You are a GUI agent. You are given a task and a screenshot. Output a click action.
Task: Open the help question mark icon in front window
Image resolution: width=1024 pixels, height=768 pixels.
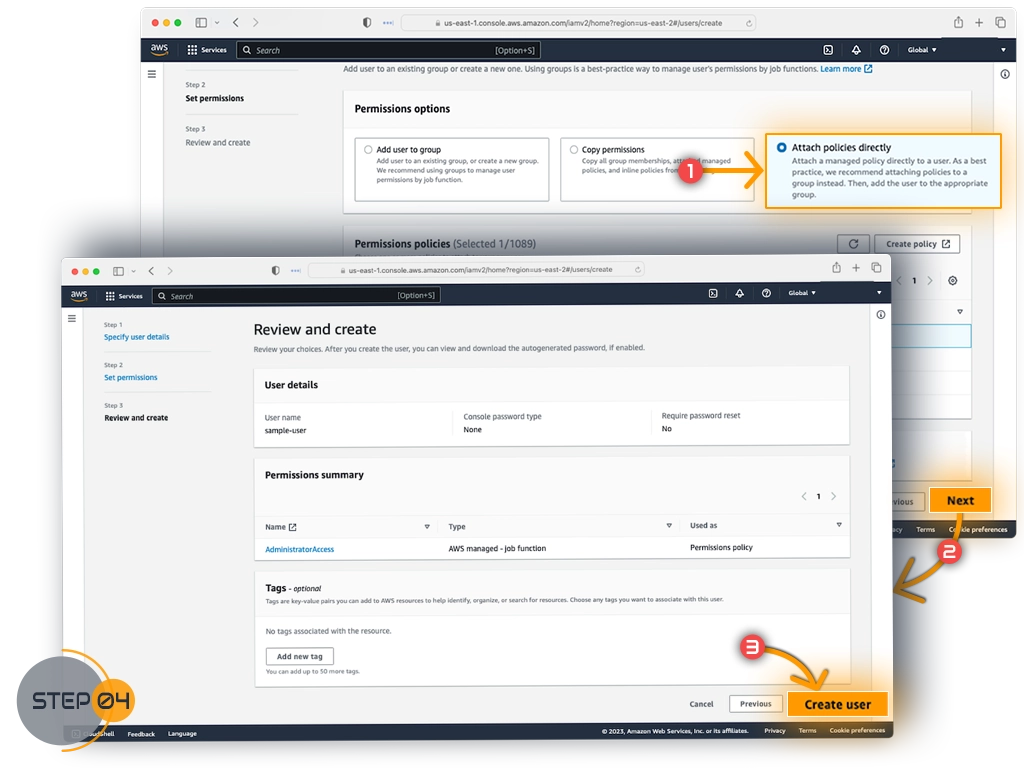click(766, 293)
